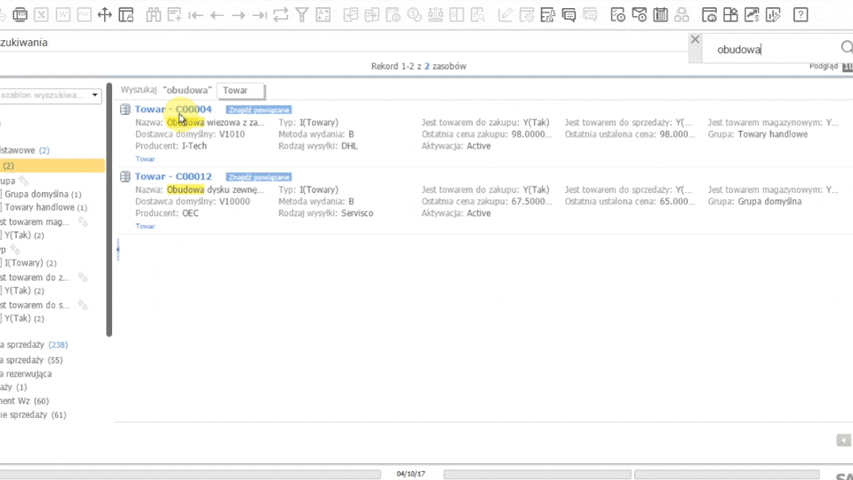Click the Sort A-Z toolbar icon
Screen dimensions: 853x480
[x=323, y=15]
